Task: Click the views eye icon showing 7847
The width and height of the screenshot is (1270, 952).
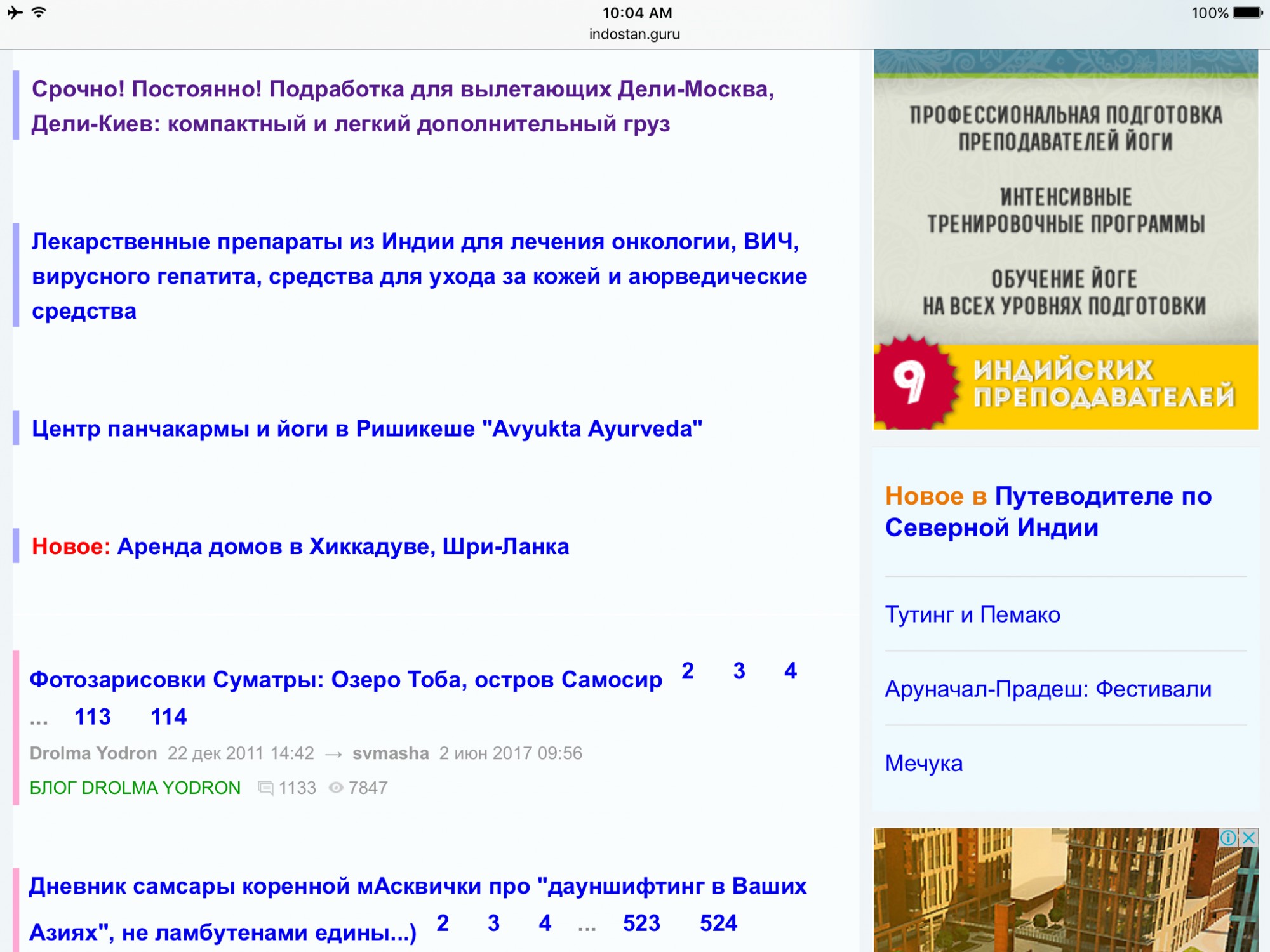Action: pos(336,788)
